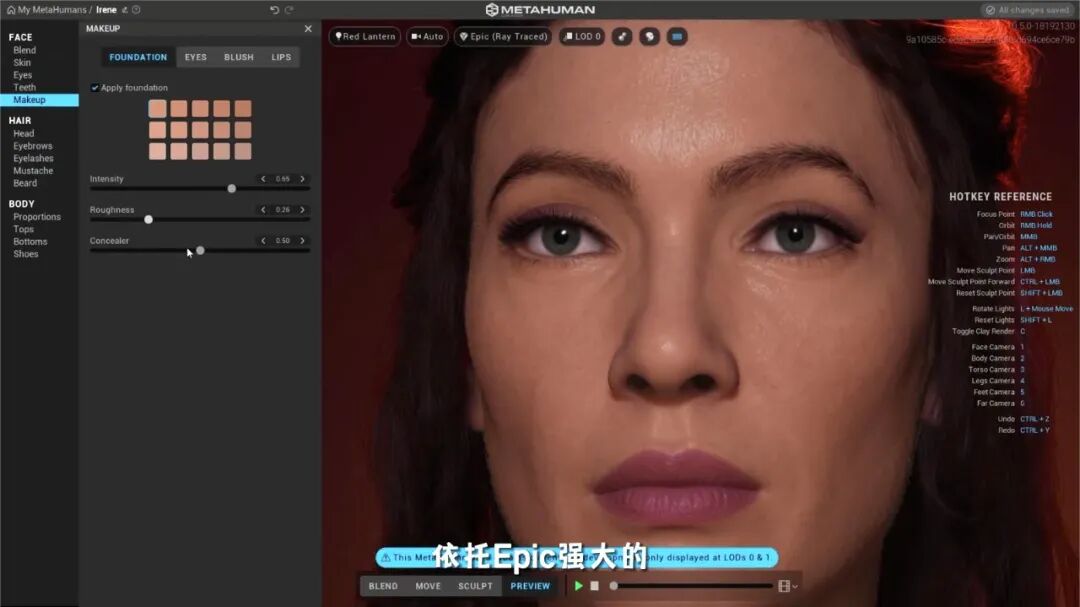1080x607 pixels.
Task: Increase Roughness with right arrow stepper
Action: pyautogui.click(x=302, y=209)
